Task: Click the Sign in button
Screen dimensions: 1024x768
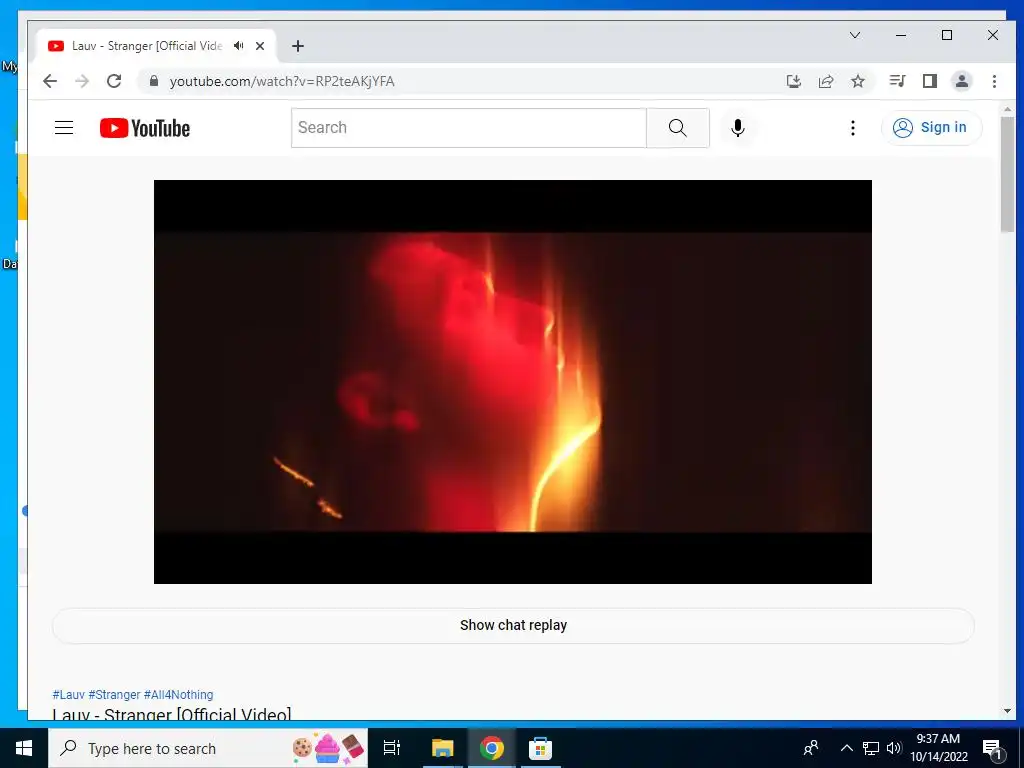Action: pyautogui.click(x=931, y=127)
